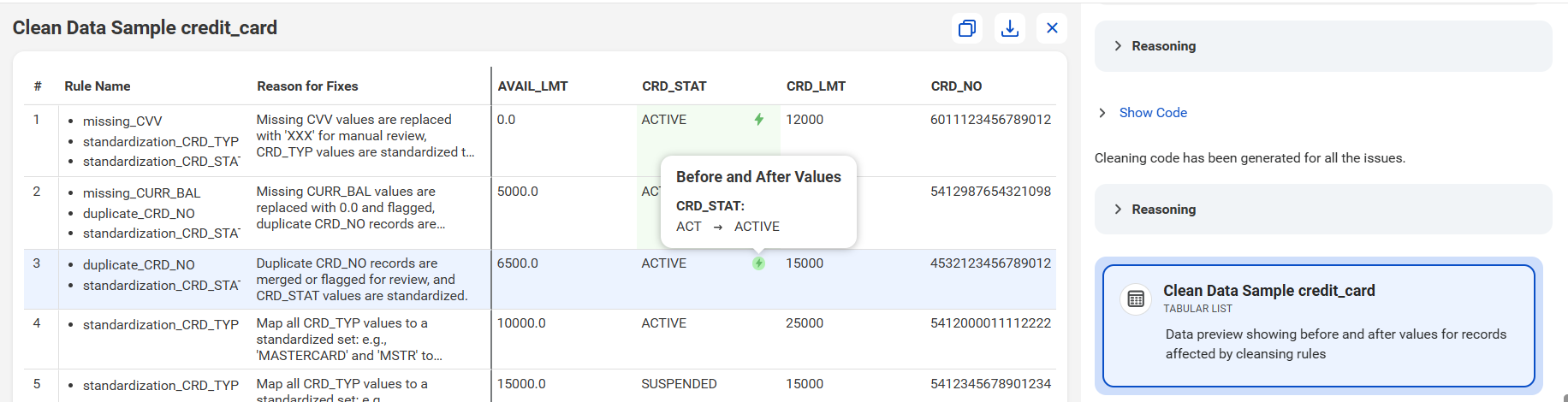Expand the first Reasoning section
1568x402 pixels.
pyautogui.click(x=1323, y=46)
